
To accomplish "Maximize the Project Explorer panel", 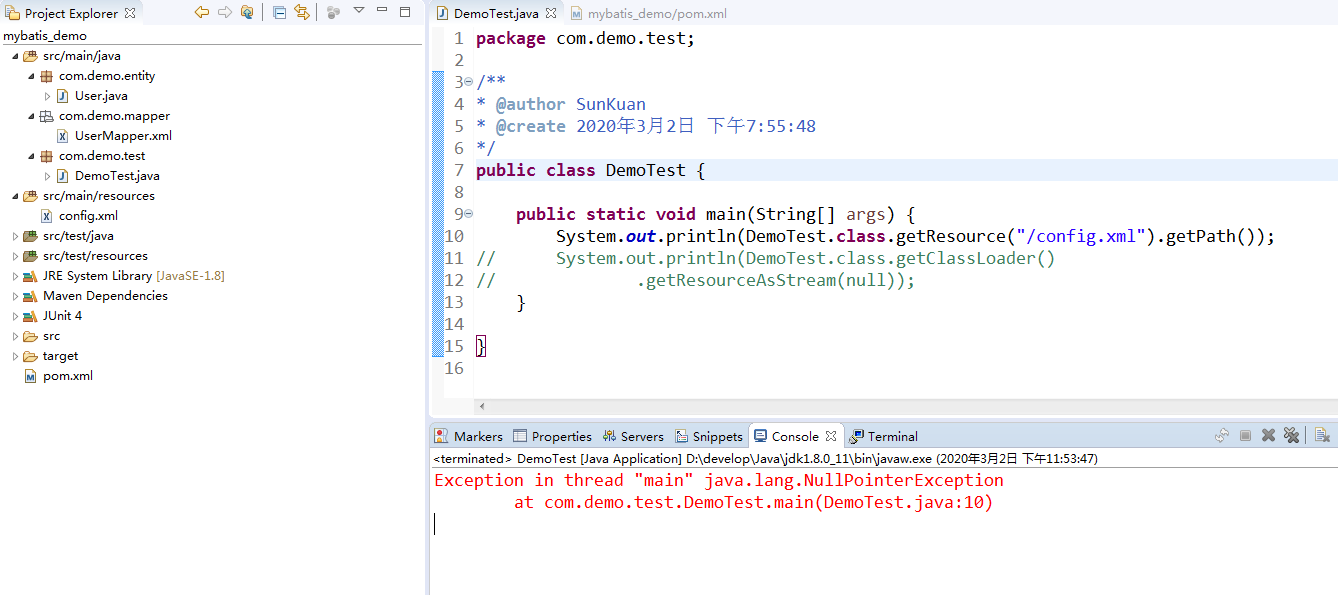I will (x=405, y=12).
